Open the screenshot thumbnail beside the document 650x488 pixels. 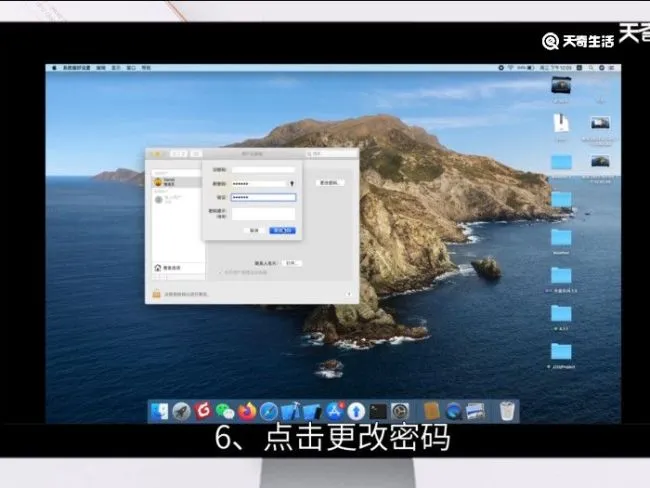[600, 123]
